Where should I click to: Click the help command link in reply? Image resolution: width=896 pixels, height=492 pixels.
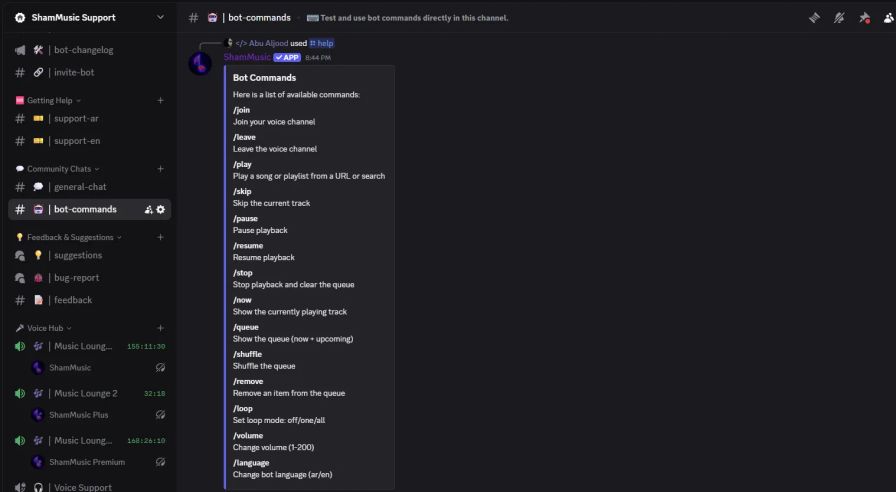coord(321,43)
